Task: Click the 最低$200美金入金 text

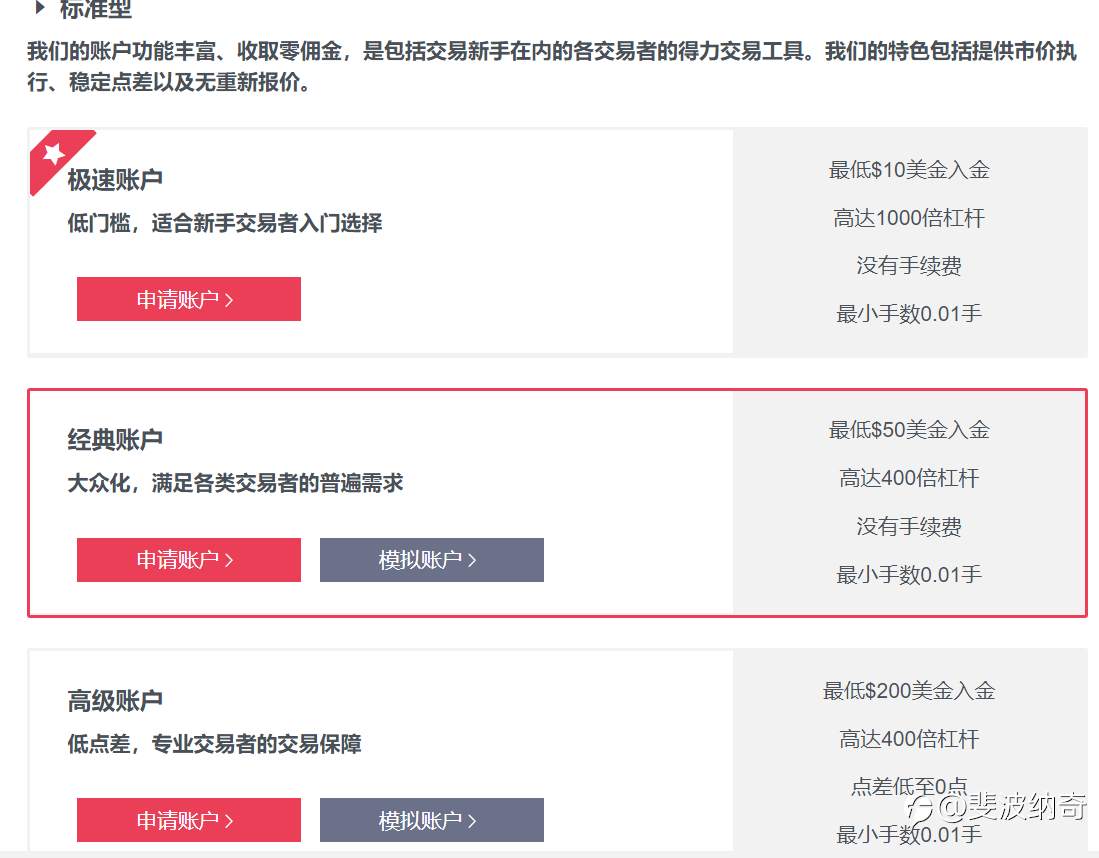Action: [x=909, y=690]
